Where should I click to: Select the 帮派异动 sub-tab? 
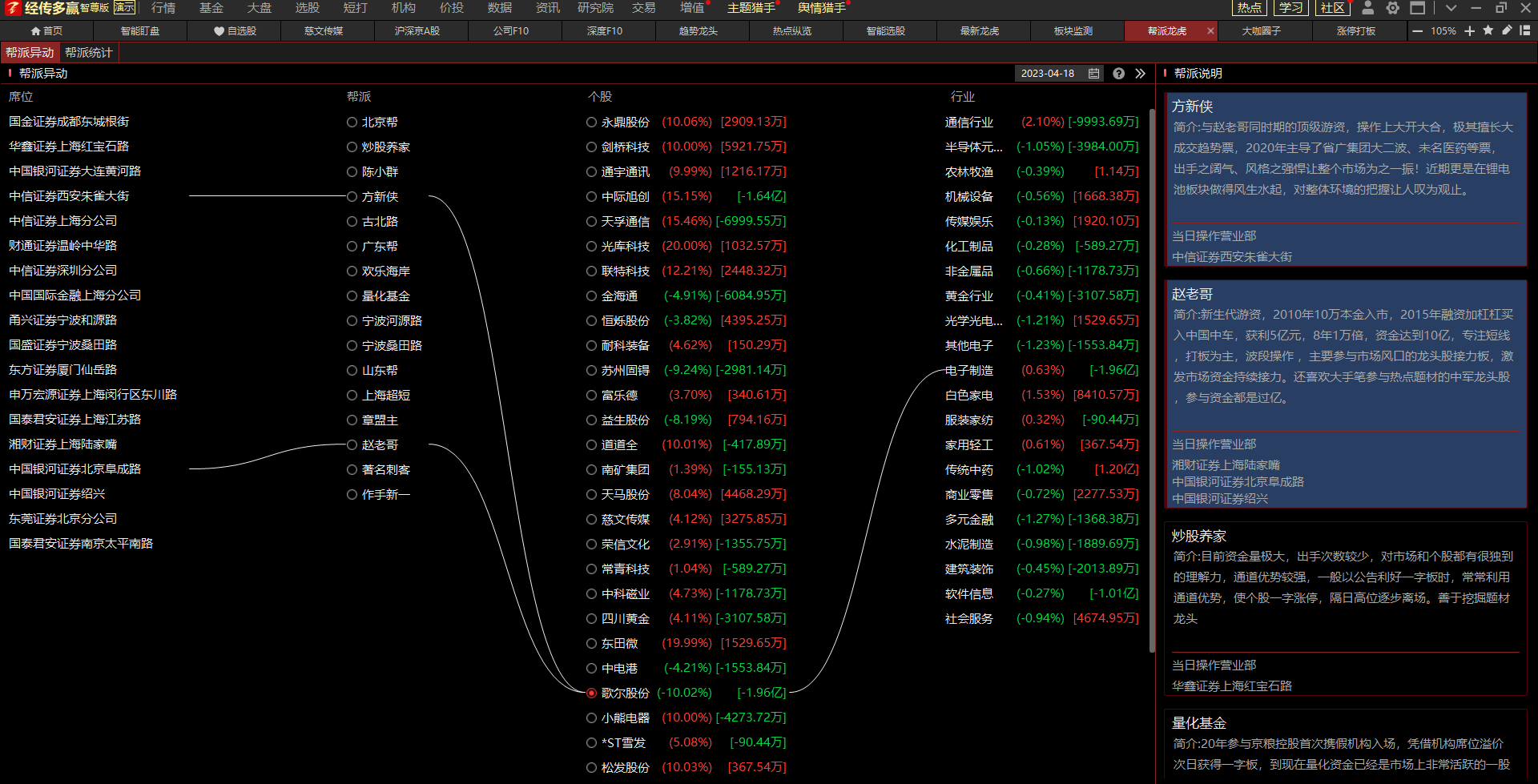(x=30, y=53)
